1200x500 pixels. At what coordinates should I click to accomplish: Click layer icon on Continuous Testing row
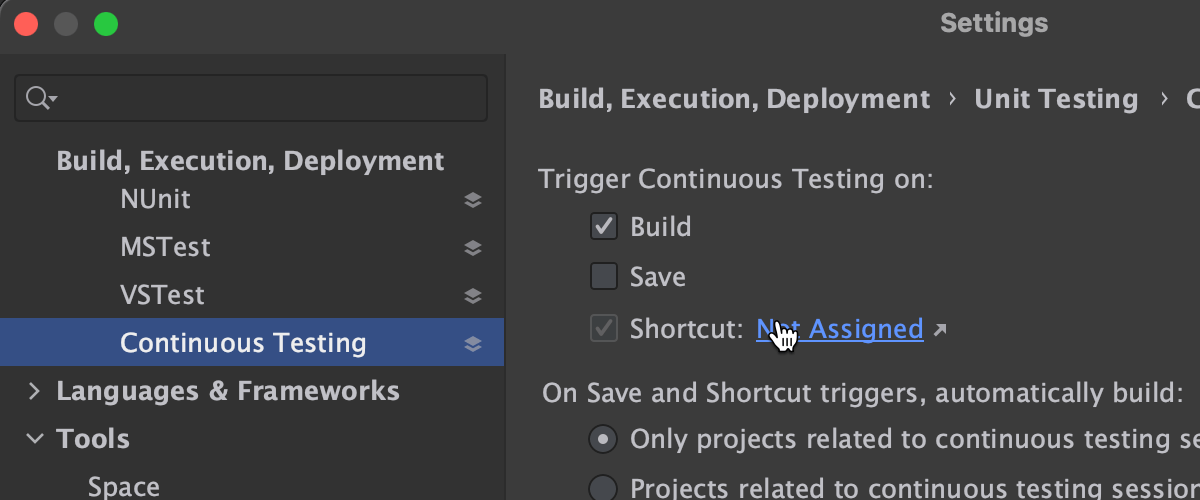473,344
